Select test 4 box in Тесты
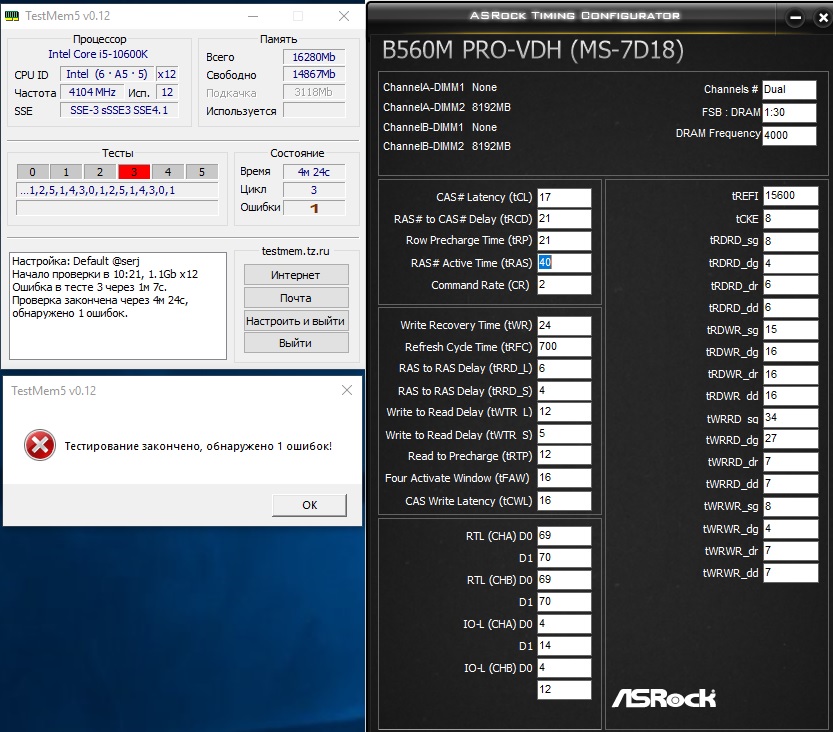 pyautogui.click(x=168, y=172)
